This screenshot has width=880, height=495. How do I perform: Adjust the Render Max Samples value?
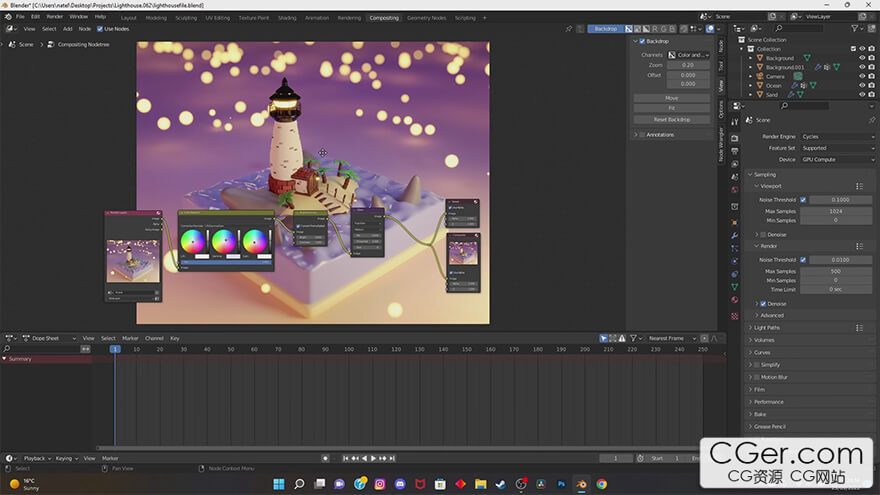click(x=836, y=271)
